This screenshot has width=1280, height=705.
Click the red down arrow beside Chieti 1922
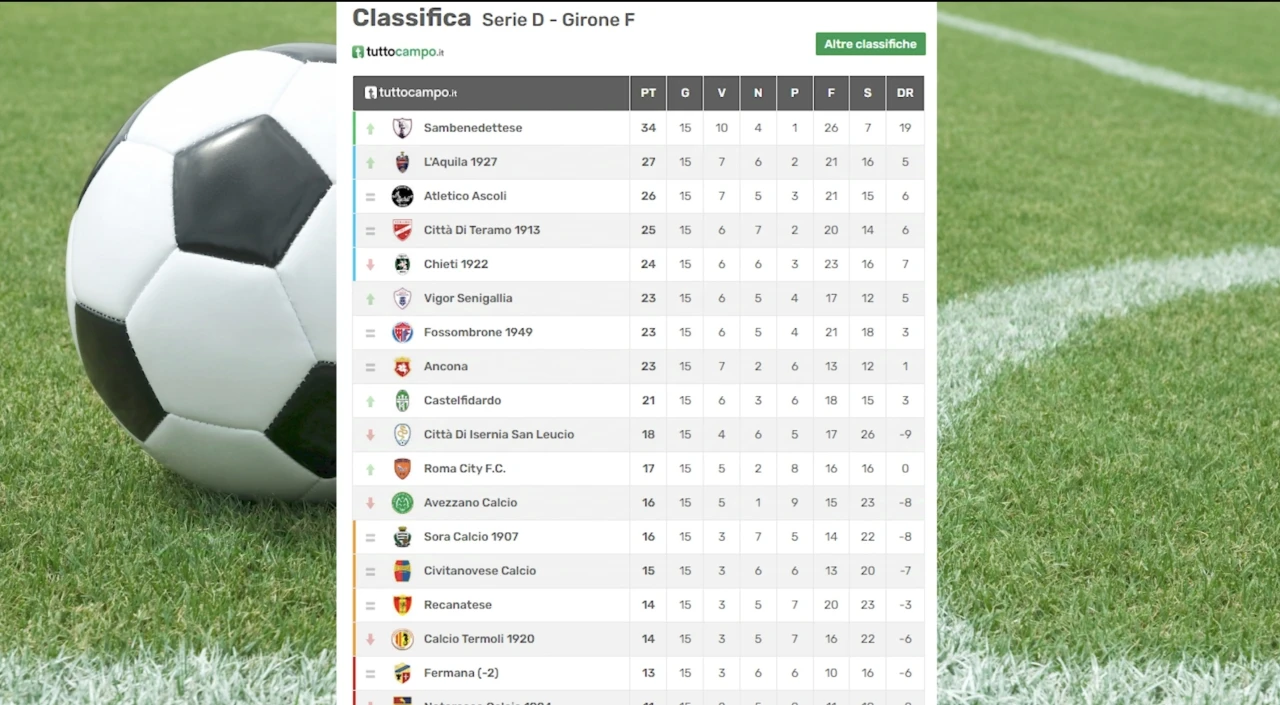370,265
